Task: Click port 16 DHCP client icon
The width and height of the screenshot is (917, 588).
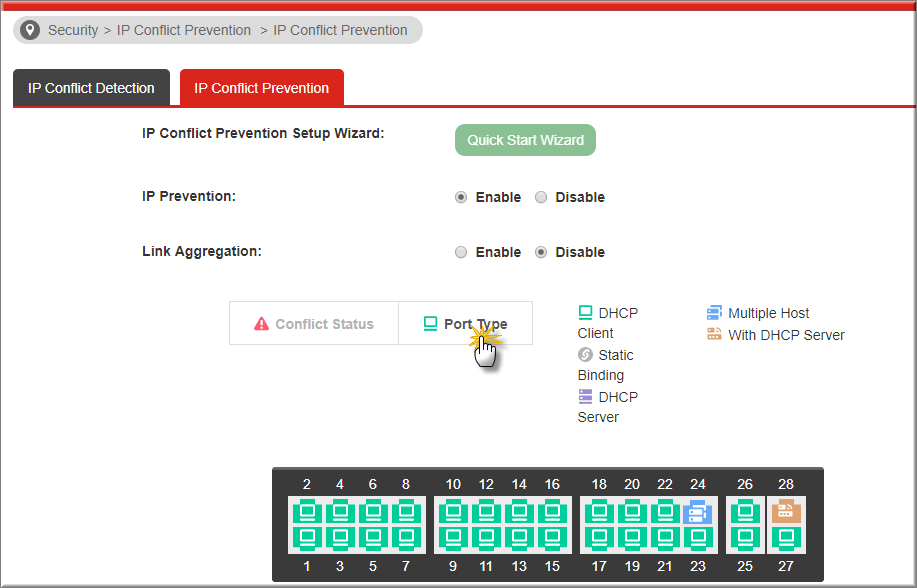Action: point(552,513)
